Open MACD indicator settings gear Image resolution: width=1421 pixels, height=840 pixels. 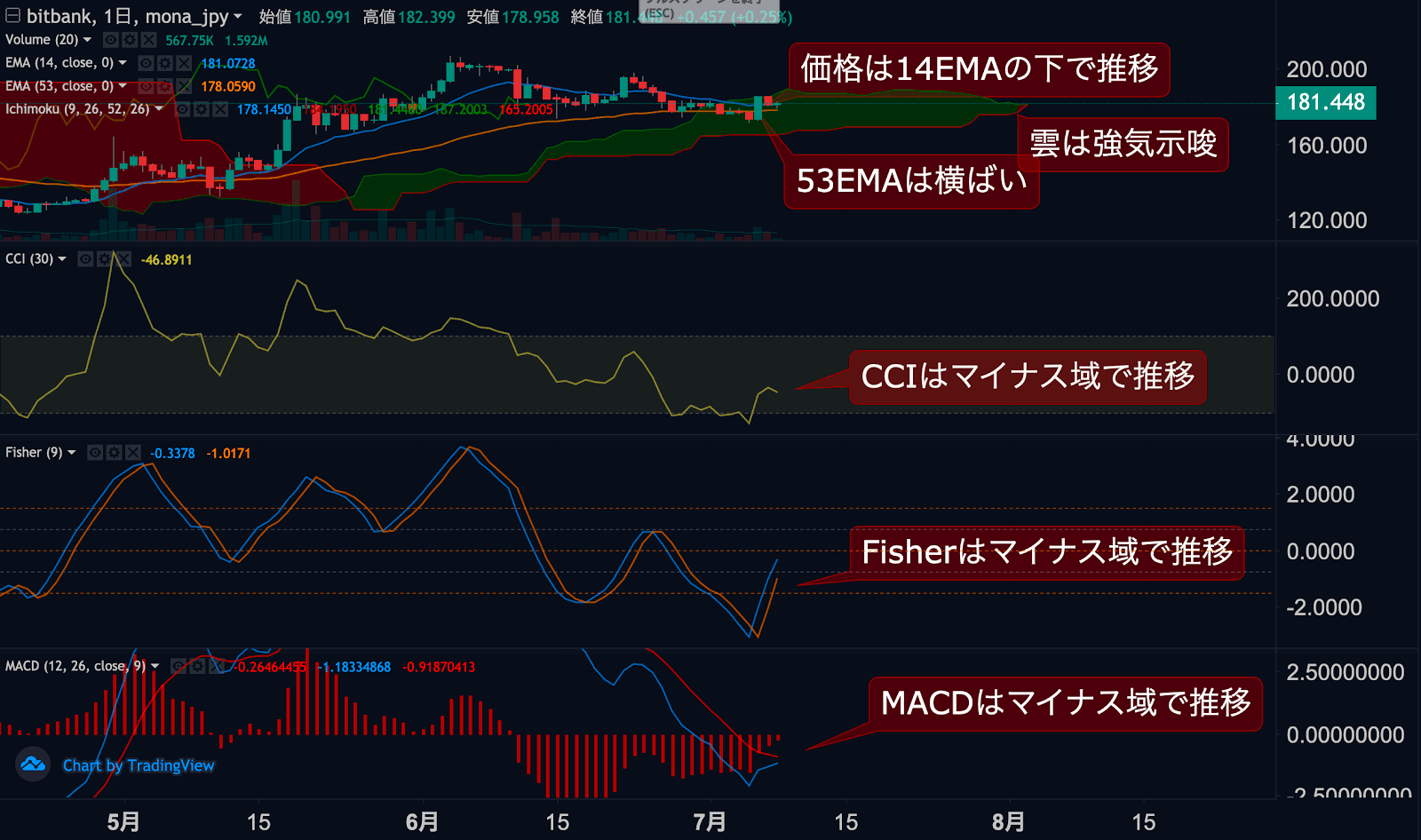197,666
